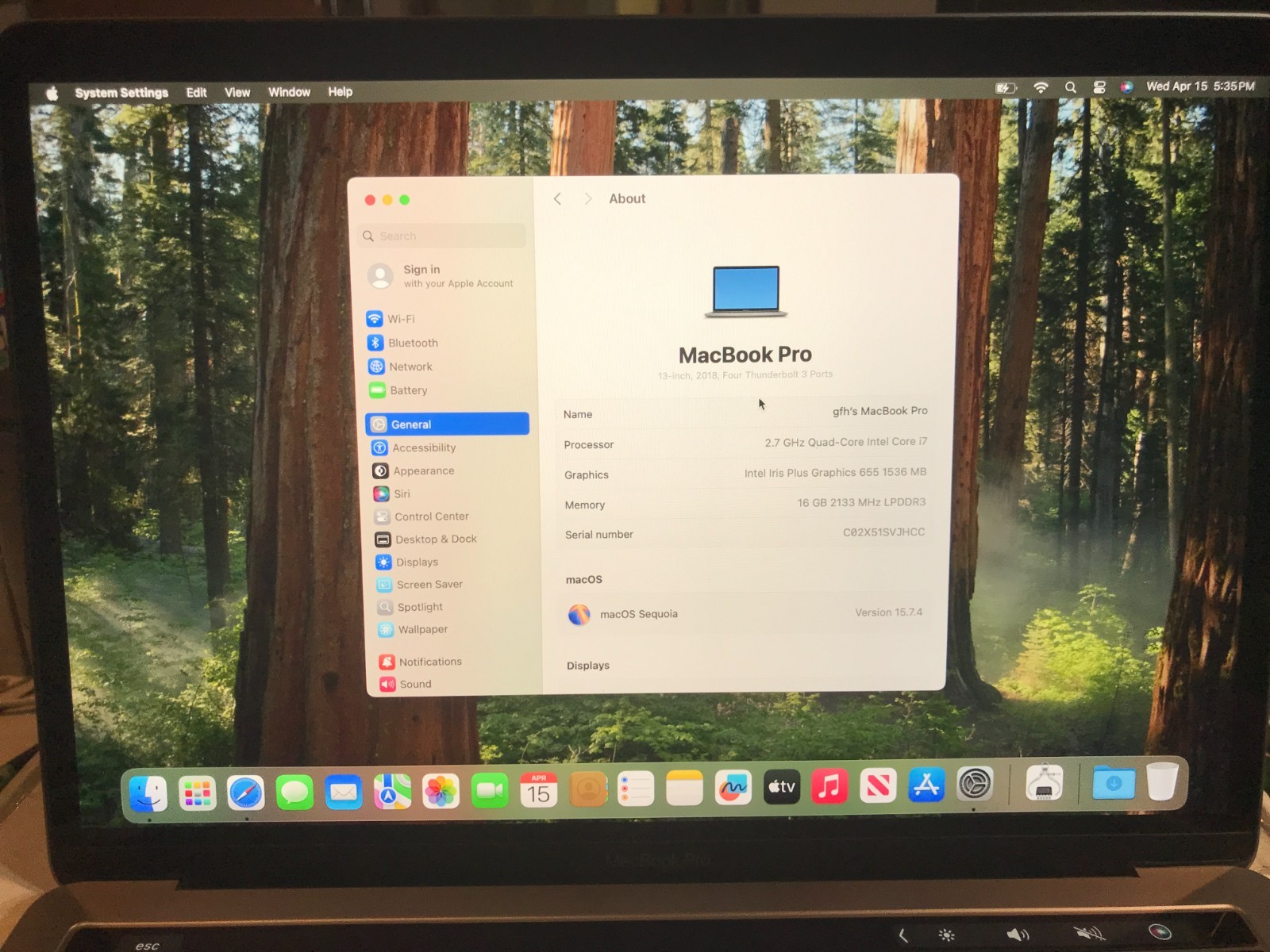Open Desktop & Dock settings

click(x=426, y=539)
